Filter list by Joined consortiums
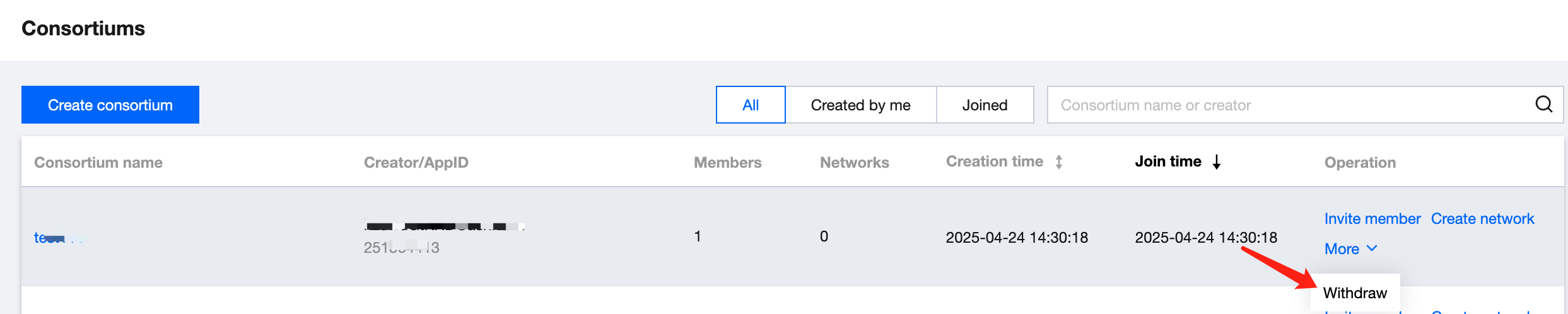Image resolution: width=1568 pixels, height=314 pixels. tap(985, 105)
